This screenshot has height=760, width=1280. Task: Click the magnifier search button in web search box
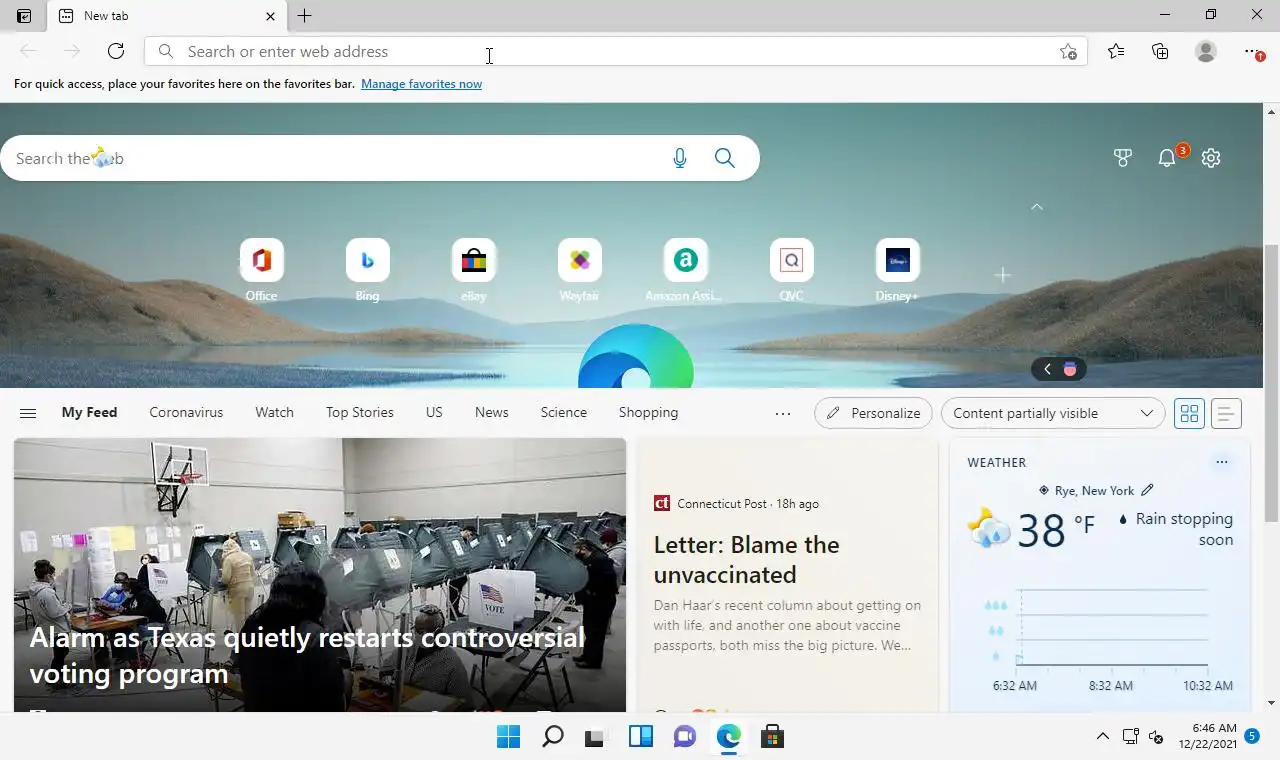pyautogui.click(x=725, y=158)
